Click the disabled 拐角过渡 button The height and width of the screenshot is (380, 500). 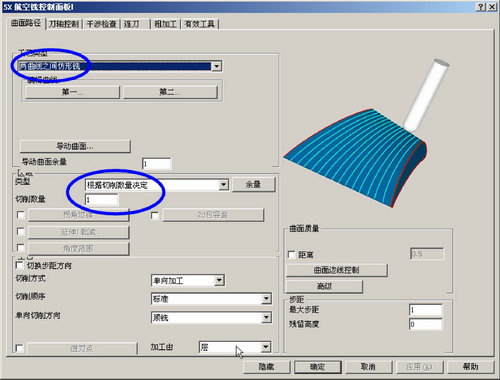78,215
